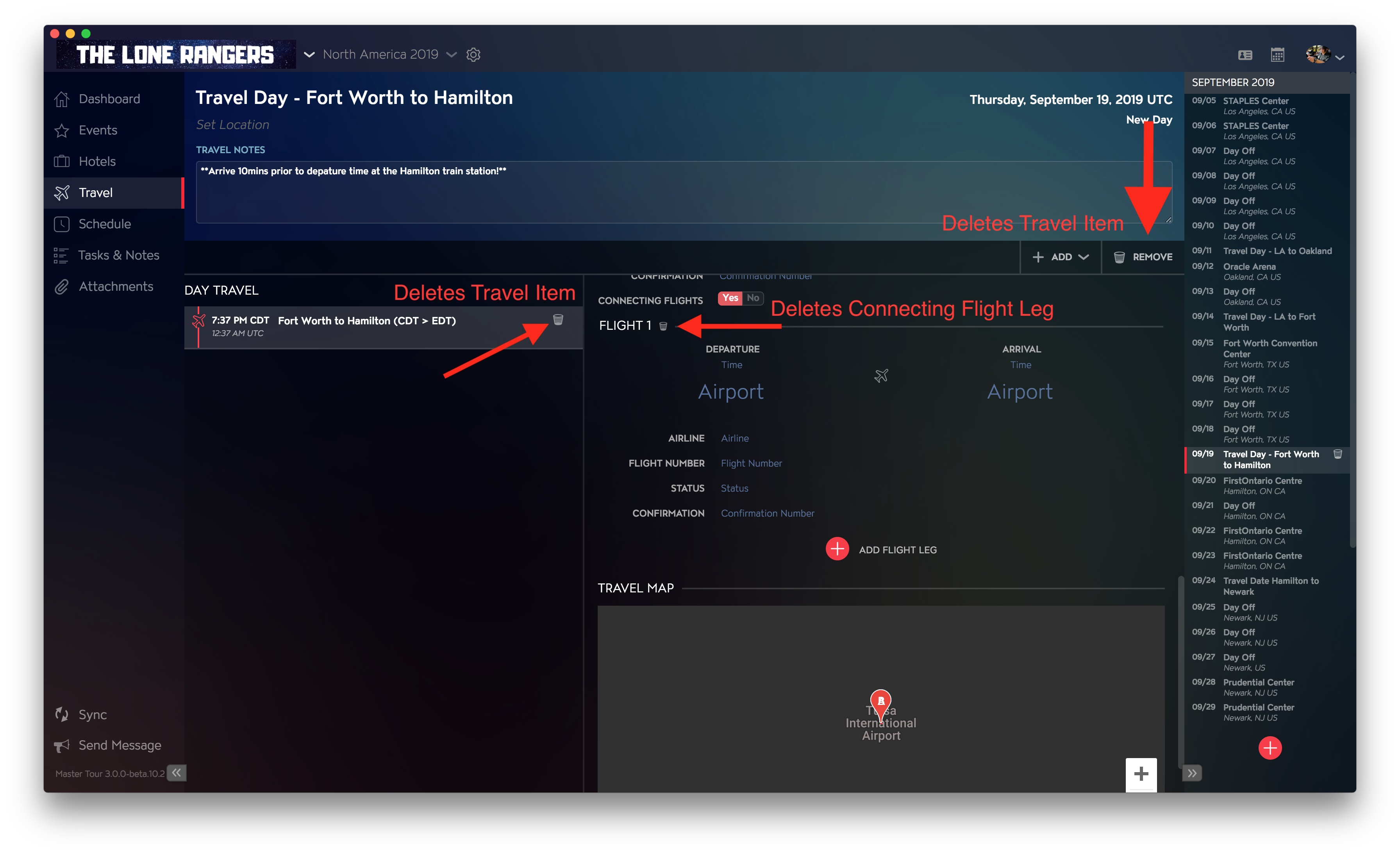The image size is (1400, 855).
Task: Click the REMOVE button
Action: pos(1143,257)
